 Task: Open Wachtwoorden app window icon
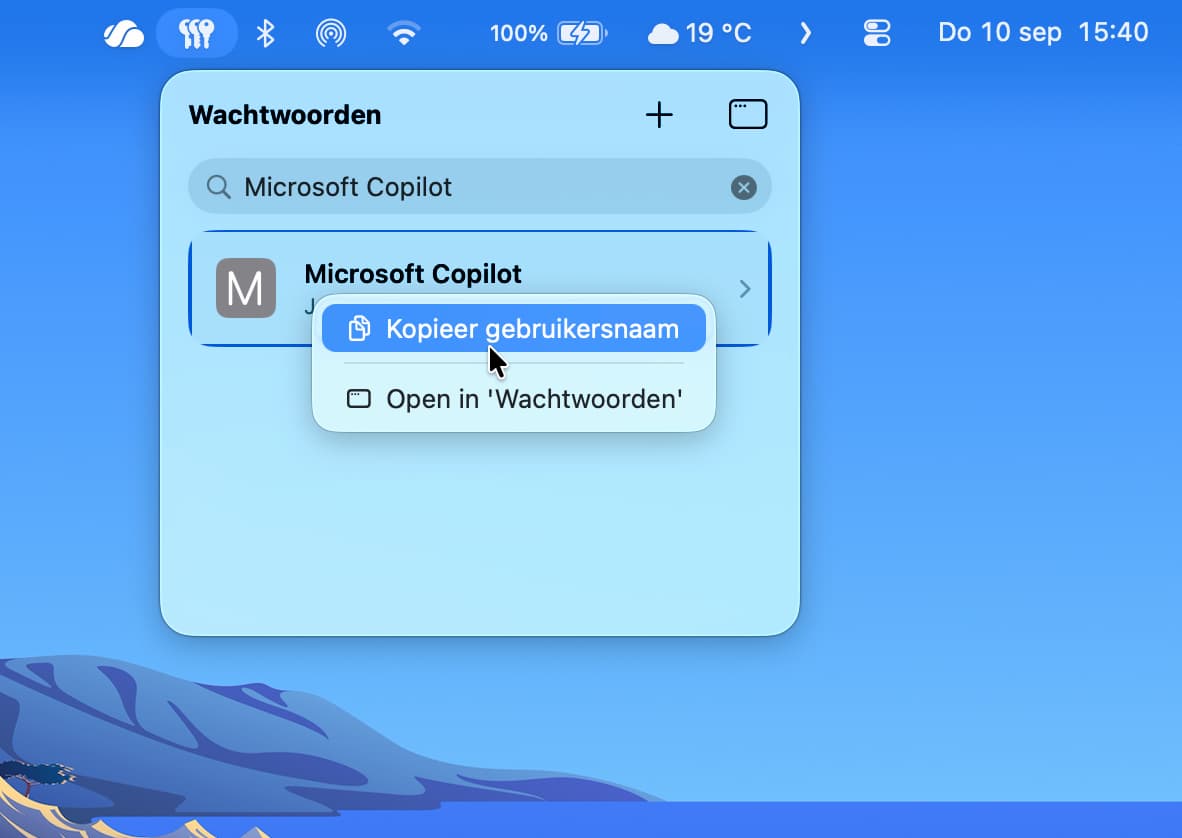tap(748, 115)
